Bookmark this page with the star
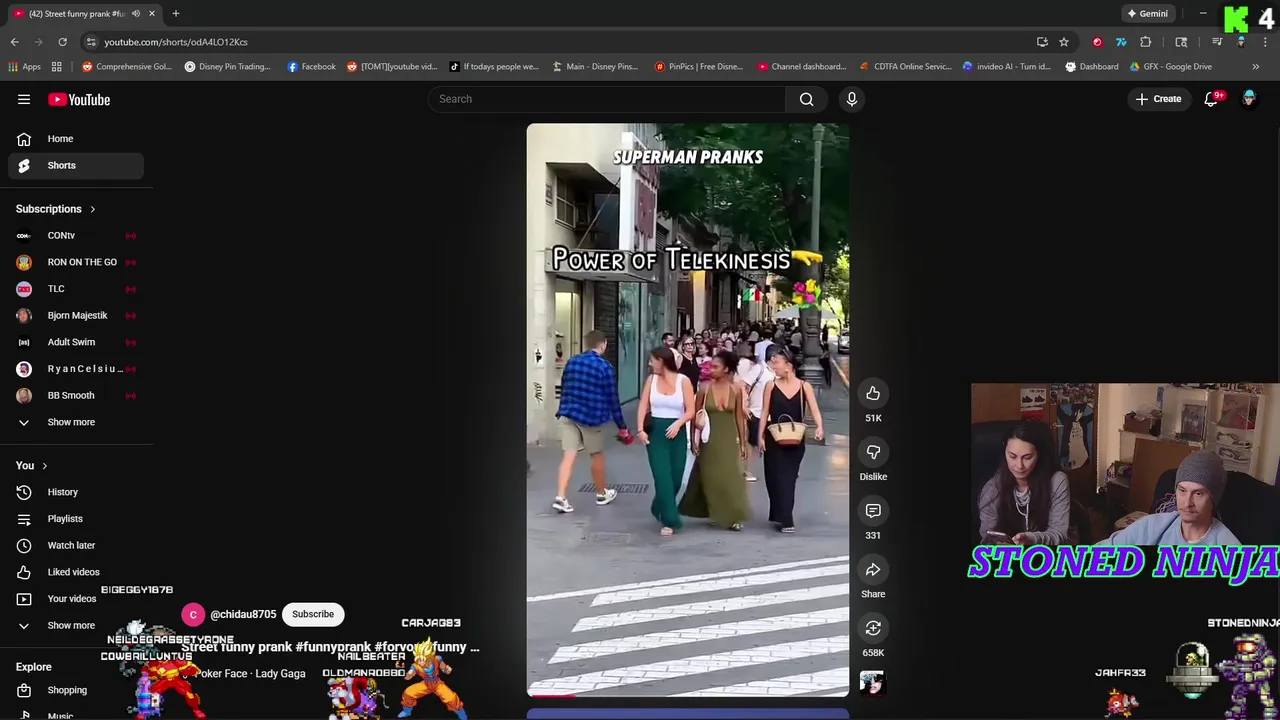 (1064, 42)
